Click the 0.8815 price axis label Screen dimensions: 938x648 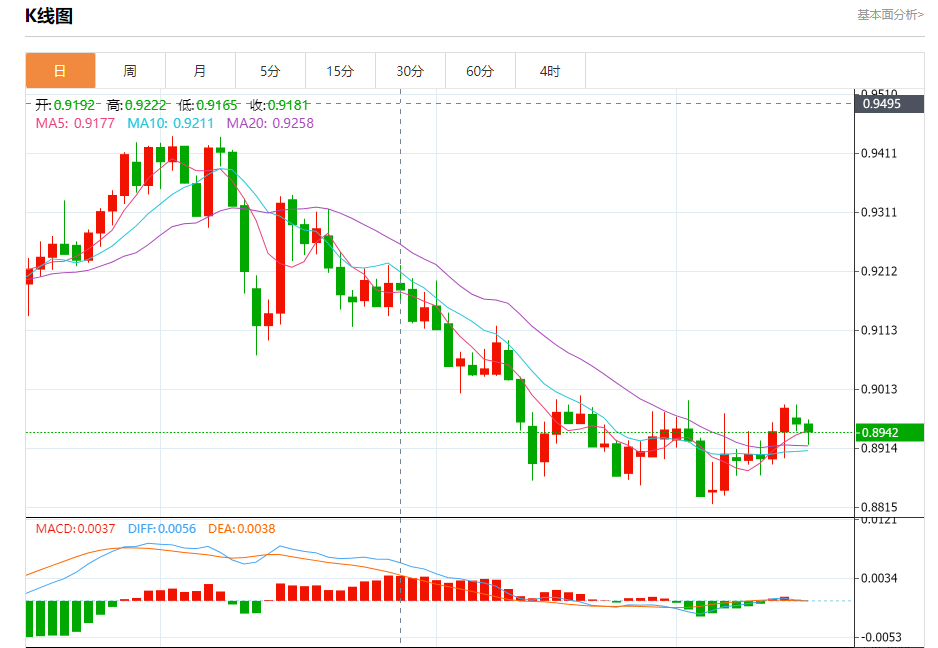click(879, 507)
